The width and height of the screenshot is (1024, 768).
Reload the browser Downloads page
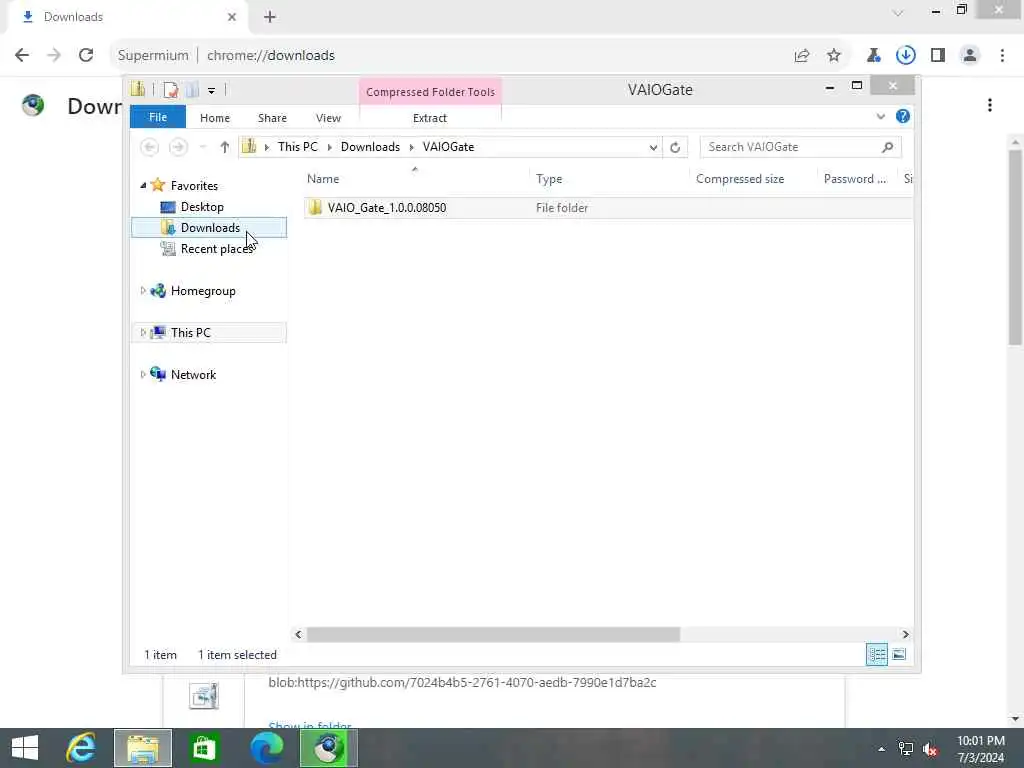86,56
